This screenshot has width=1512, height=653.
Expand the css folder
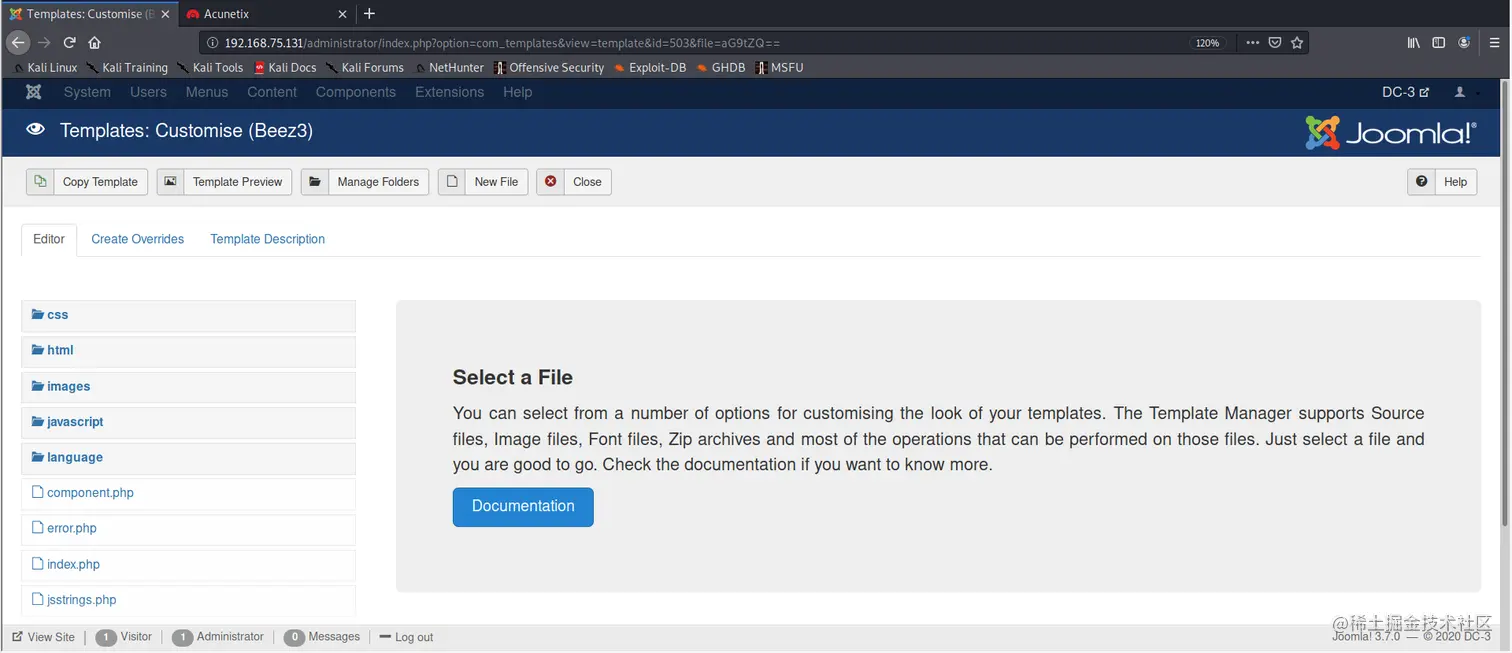pyautogui.click(x=188, y=315)
